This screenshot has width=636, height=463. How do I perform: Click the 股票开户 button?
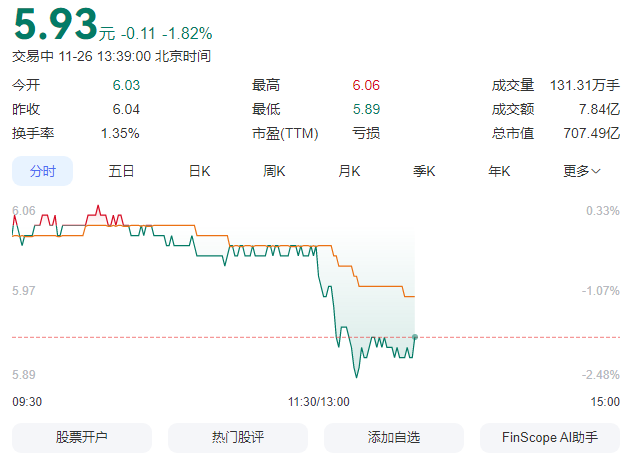(82, 437)
